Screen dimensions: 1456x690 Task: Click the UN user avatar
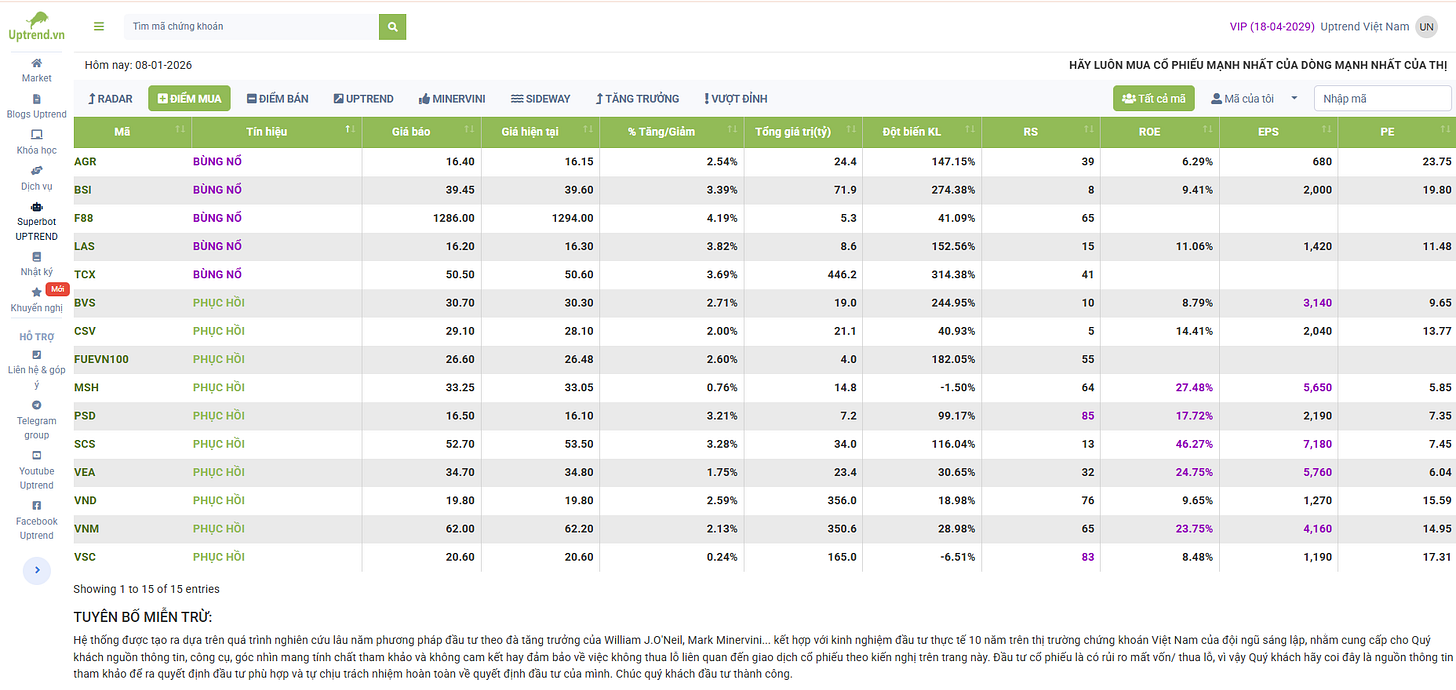point(1427,27)
